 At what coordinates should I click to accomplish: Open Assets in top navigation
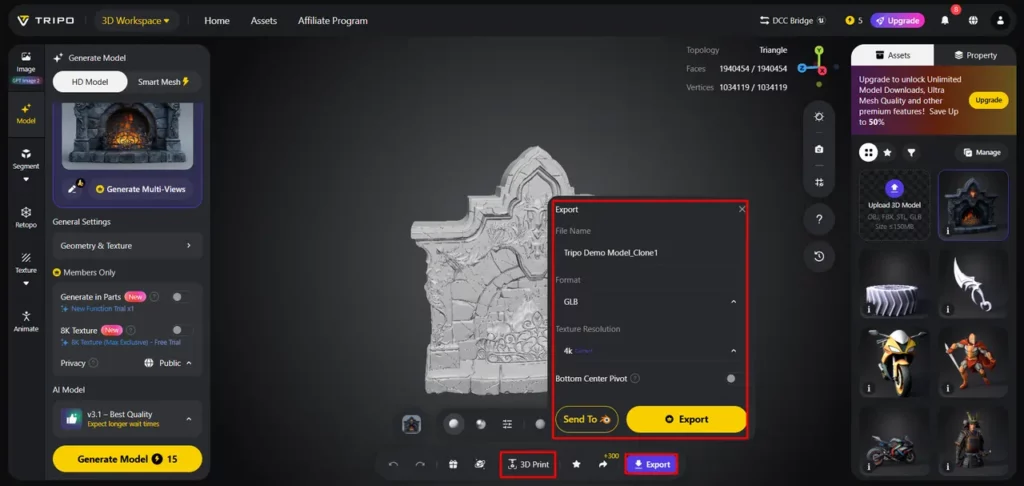click(263, 21)
